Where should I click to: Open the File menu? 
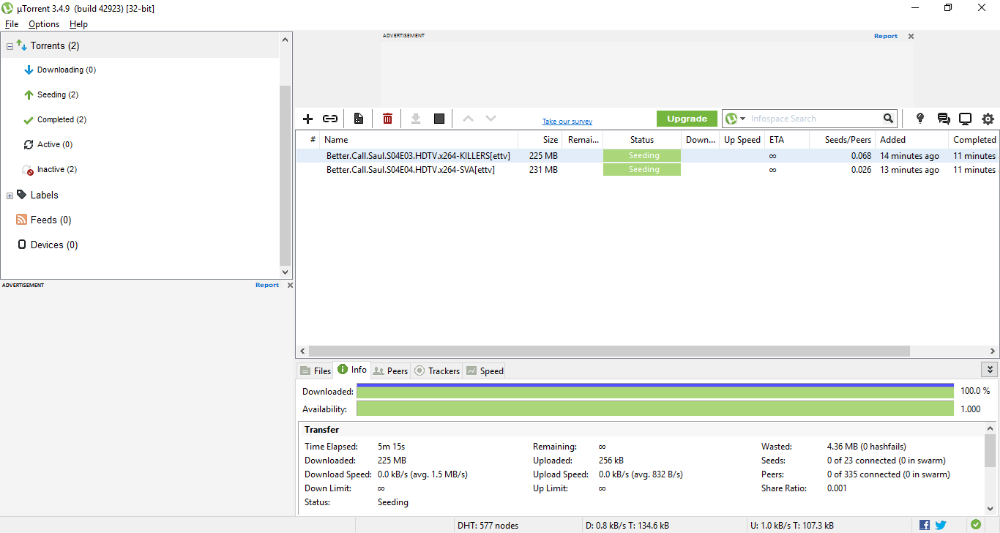pos(12,24)
